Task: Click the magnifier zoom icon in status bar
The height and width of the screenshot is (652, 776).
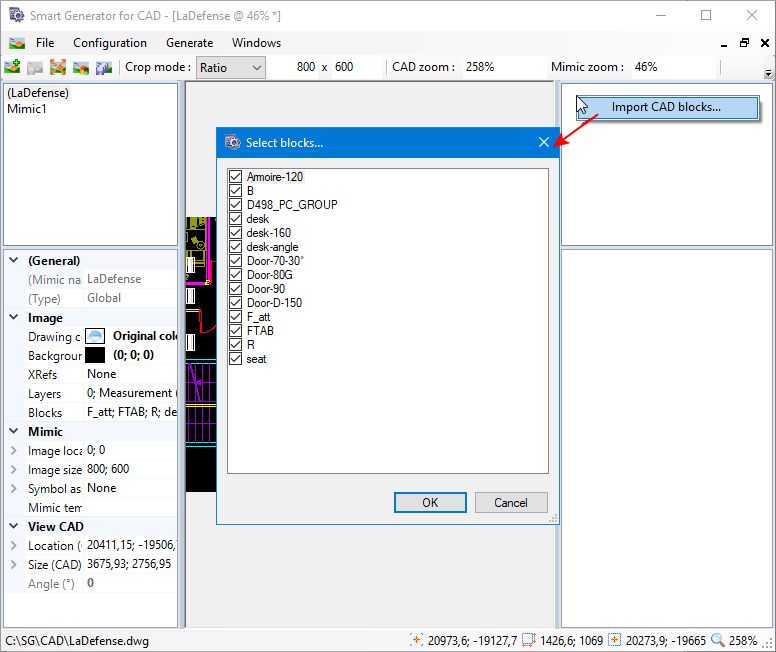Action: (x=717, y=640)
